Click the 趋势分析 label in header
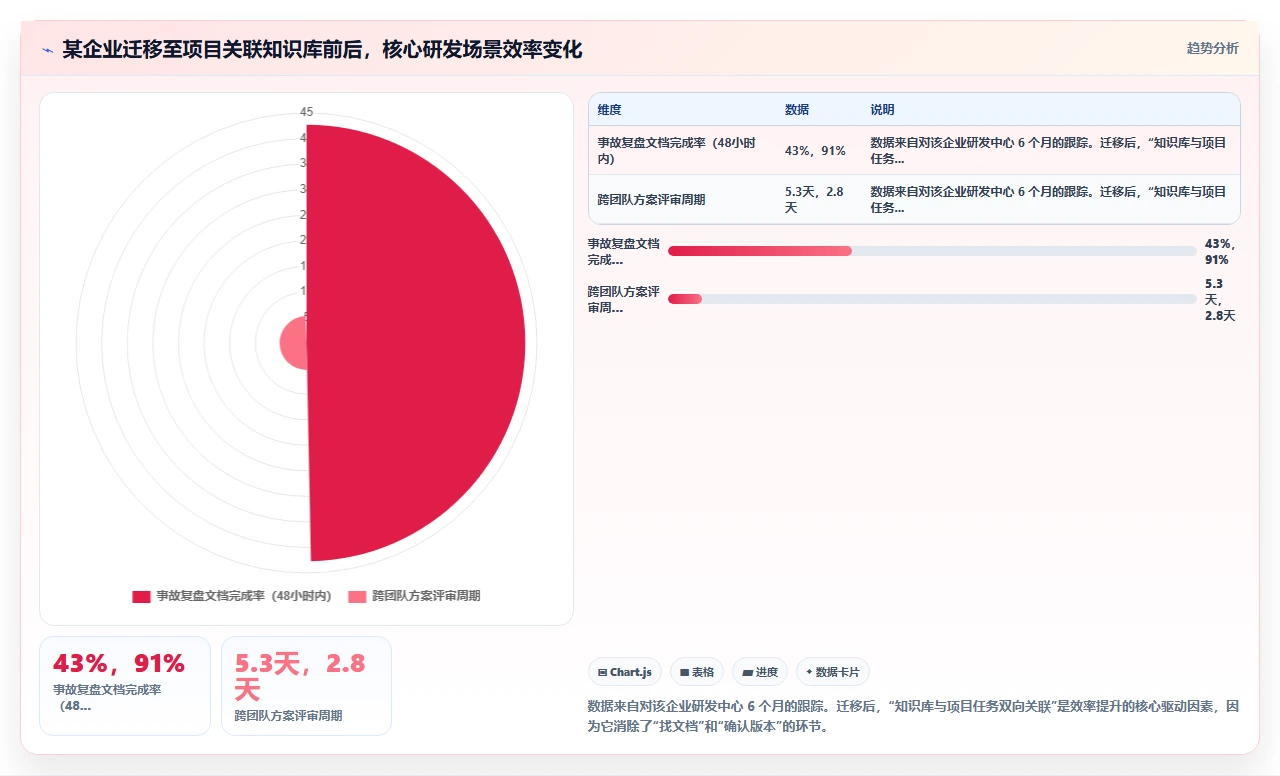1280x776 pixels. click(1212, 48)
